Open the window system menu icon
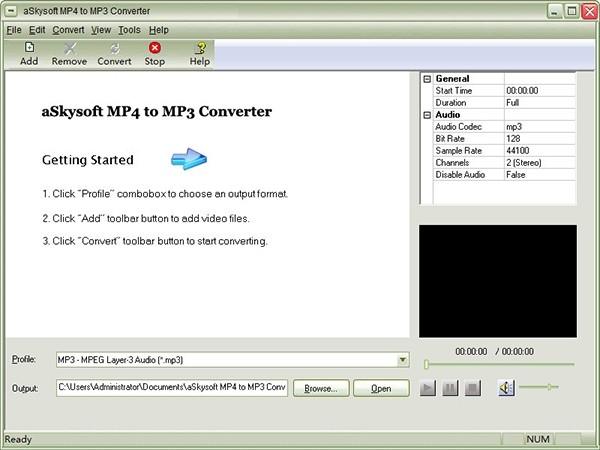This screenshot has width=600, height=450. [x=10, y=11]
